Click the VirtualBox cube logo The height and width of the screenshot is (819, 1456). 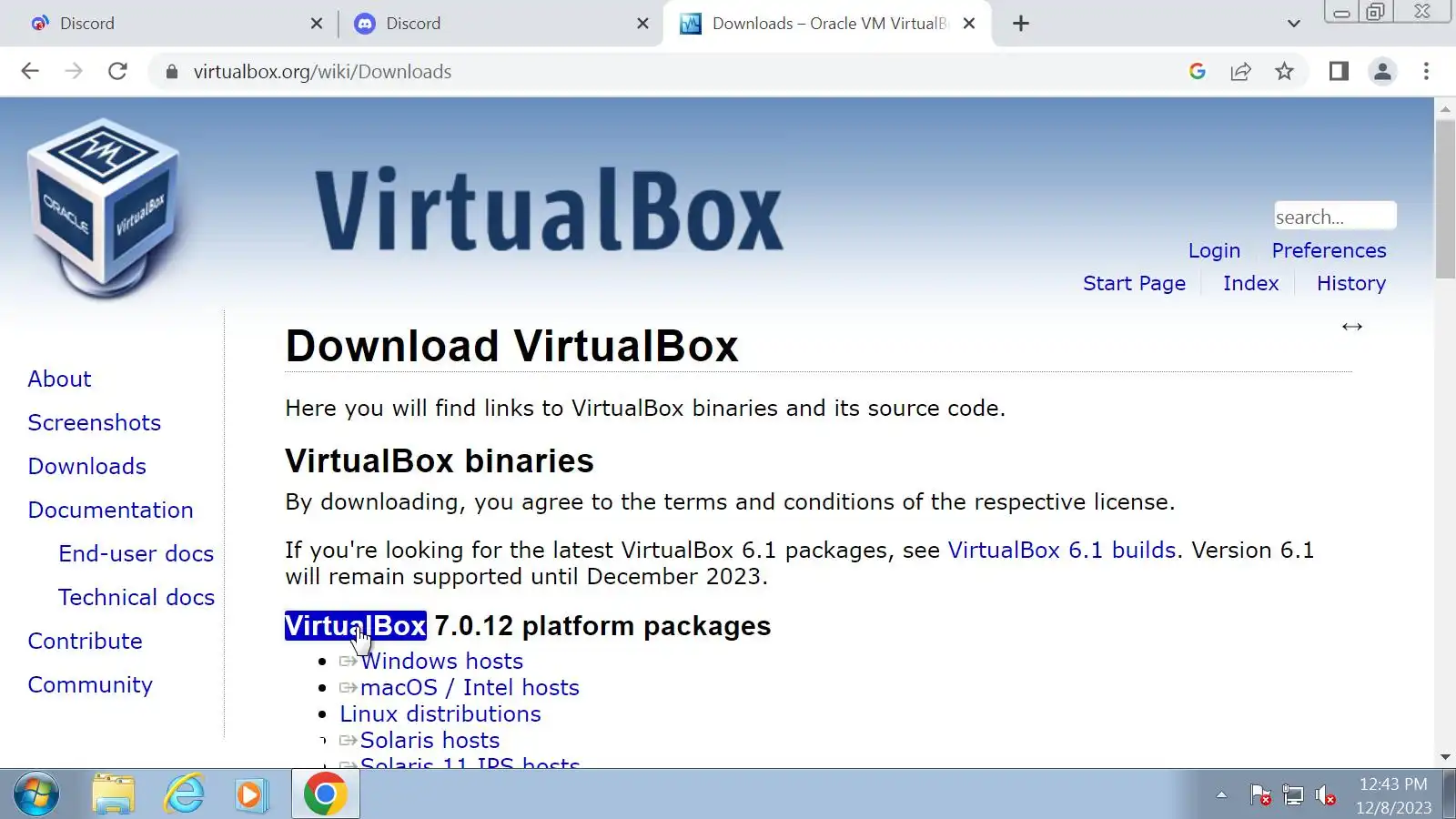[103, 207]
